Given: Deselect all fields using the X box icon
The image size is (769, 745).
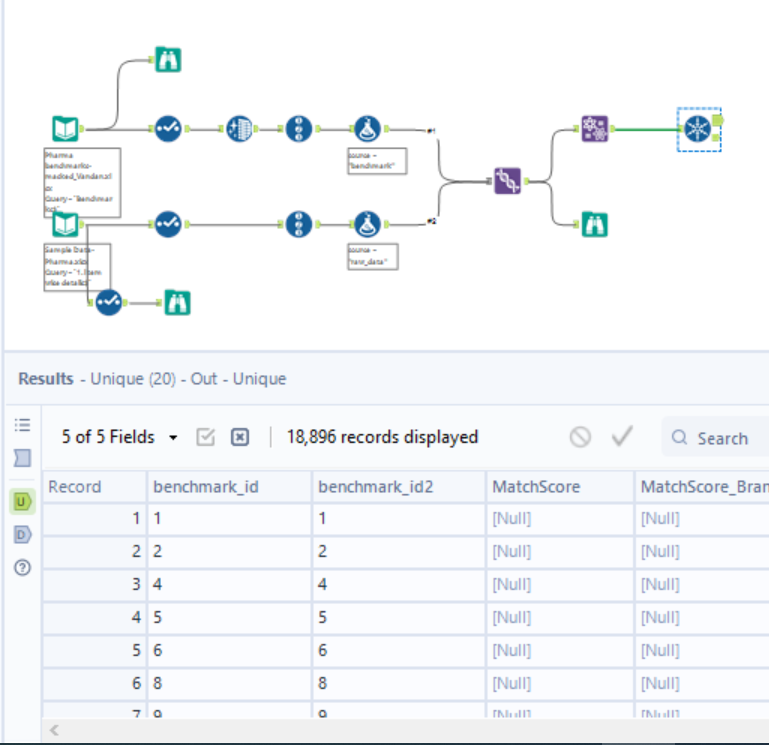Looking at the screenshot, I should (240, 437).
